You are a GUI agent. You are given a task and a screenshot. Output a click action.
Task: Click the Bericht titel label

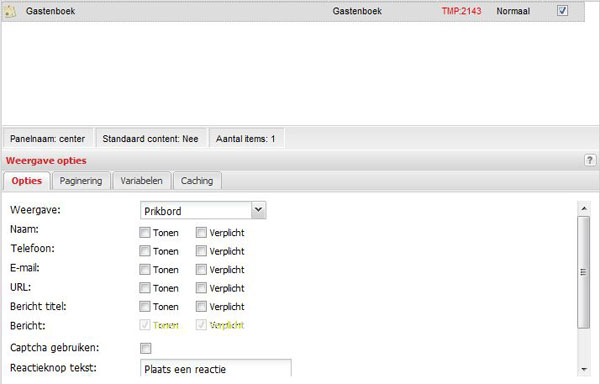38,306
